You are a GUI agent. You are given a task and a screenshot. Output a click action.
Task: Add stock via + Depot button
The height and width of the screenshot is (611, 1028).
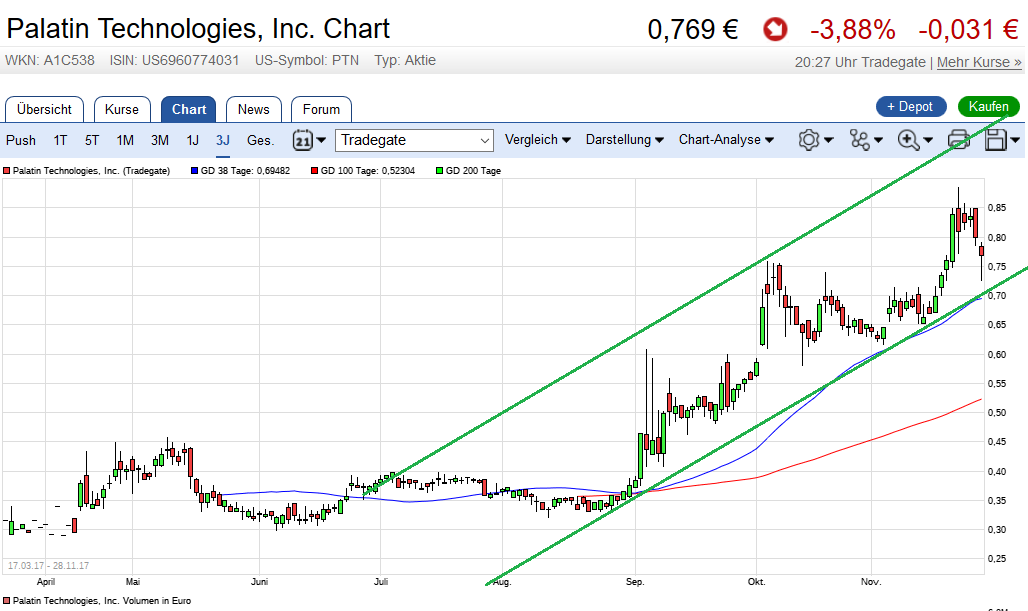pos(910,106)
